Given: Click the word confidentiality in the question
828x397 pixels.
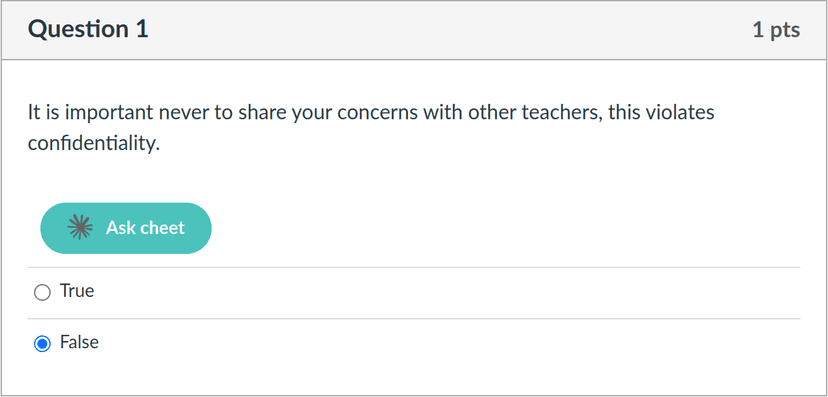Looking at the screenshot, I should tap(93, 143).
